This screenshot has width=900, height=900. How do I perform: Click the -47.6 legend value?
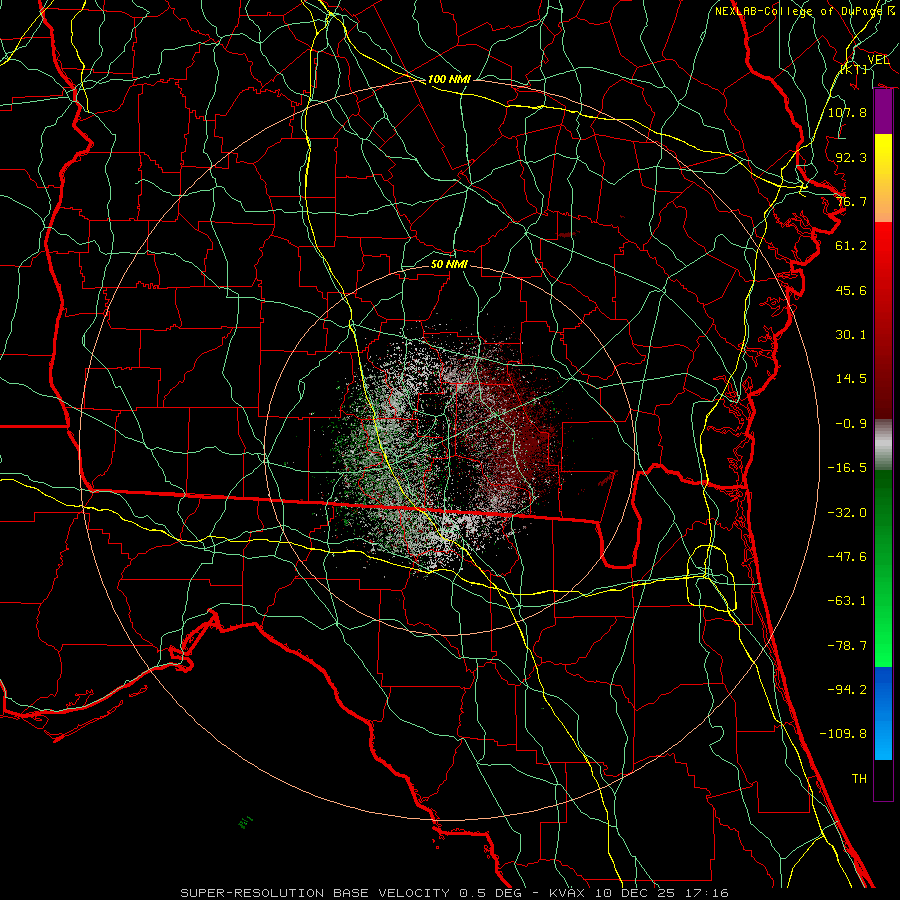pos(847,557)
